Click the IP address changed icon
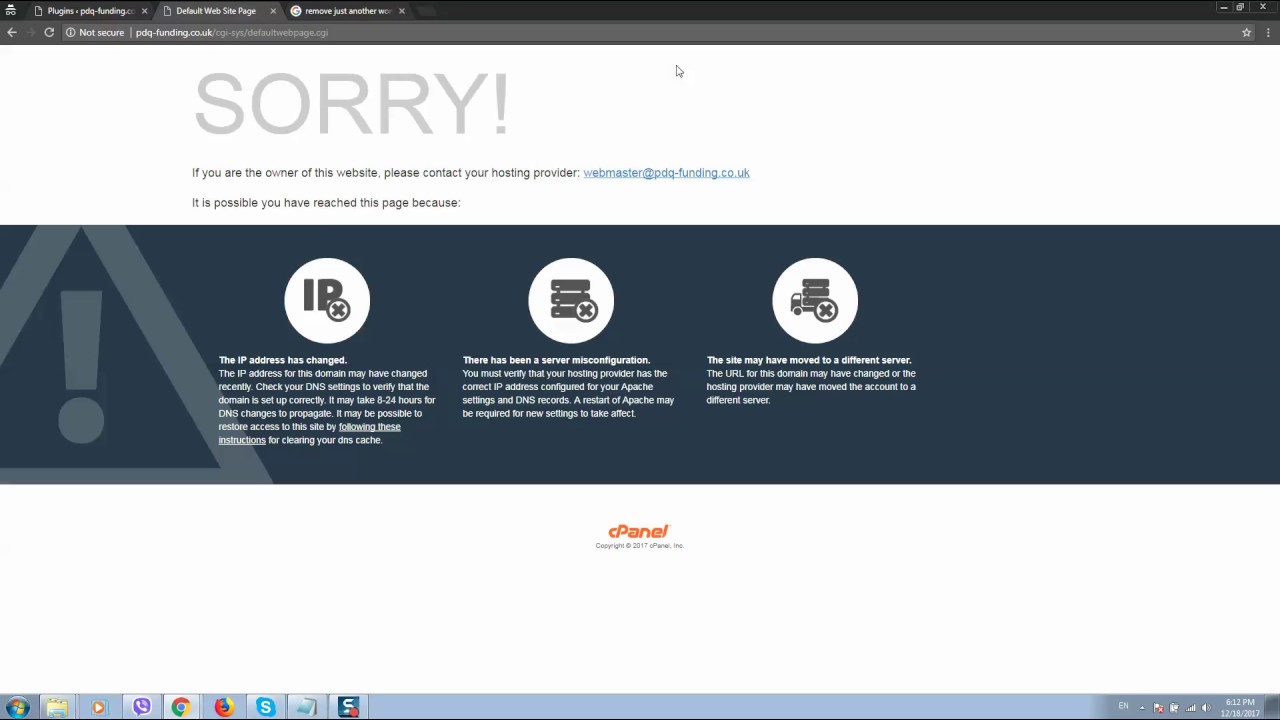The width and height of the screenshot is (1280, 720). (327, 300)
